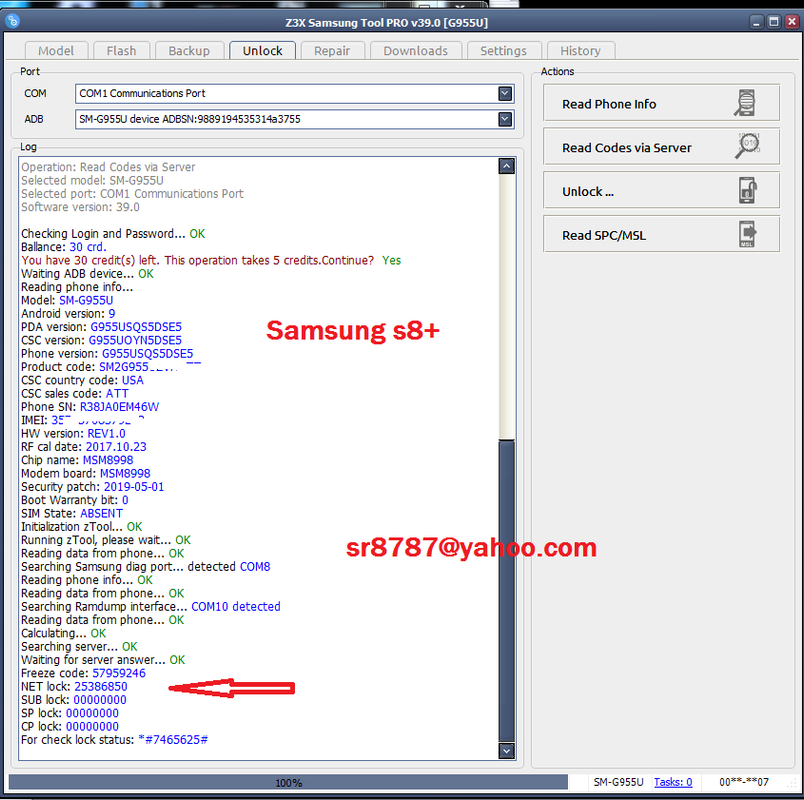Click the log scrollbar up arrow
This screenshot has width=804, height=800.
(x=507, y=166)
